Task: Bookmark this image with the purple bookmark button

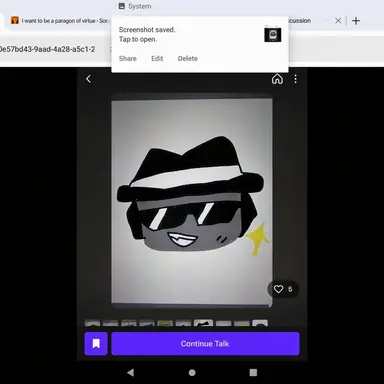Action: tap(96, 344)
